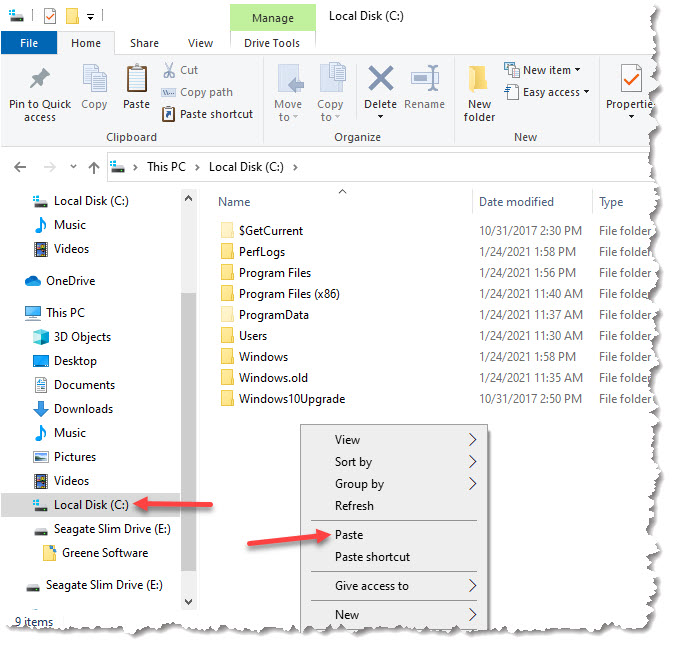Image resolution: width=674 pixels, height=649 pixels.
Task: Click the Properties checkmark icon
Action: click(x=631, y=80)
